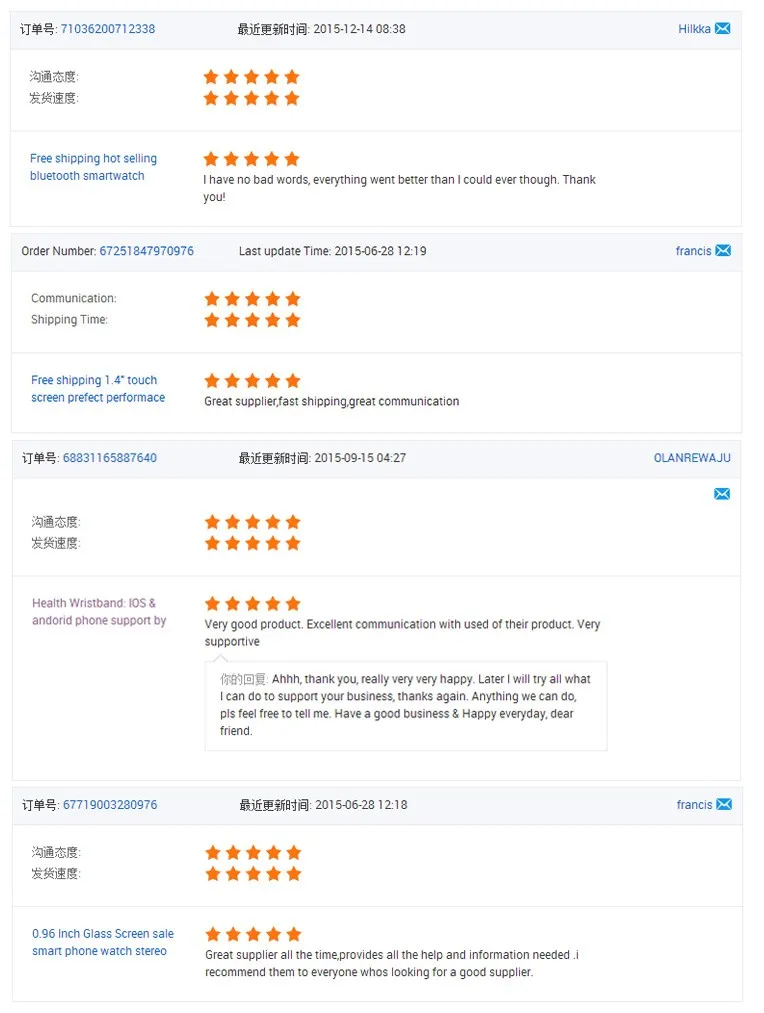Open order number 71036200712338
The image size is (764, 1013).
(x=108, y=29)
